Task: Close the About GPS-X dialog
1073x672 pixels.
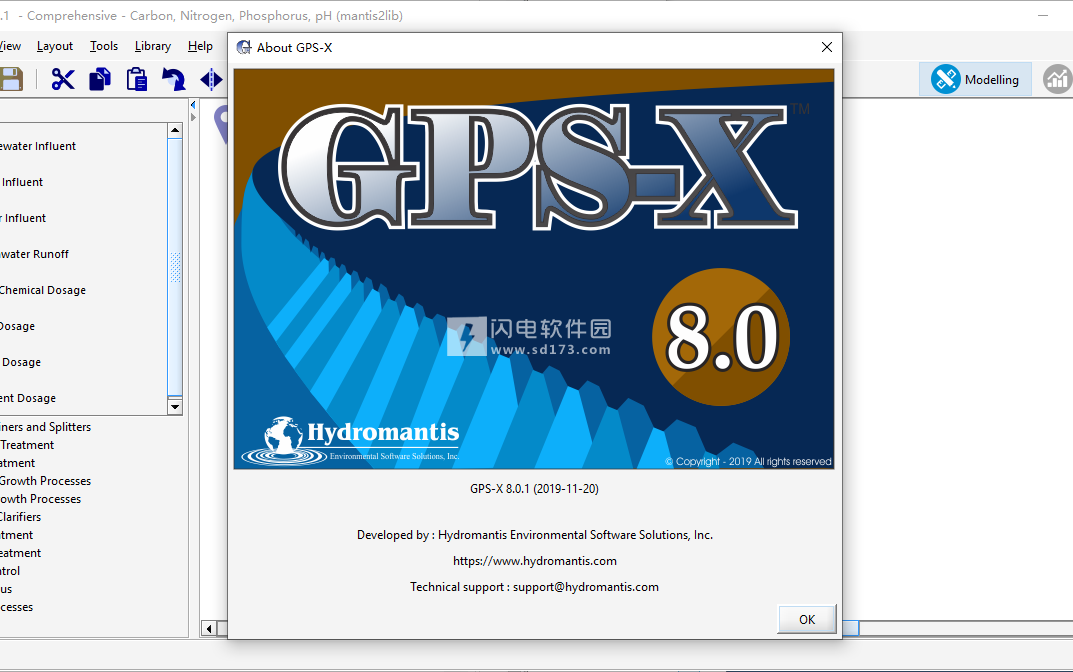Action: (827, 47)
